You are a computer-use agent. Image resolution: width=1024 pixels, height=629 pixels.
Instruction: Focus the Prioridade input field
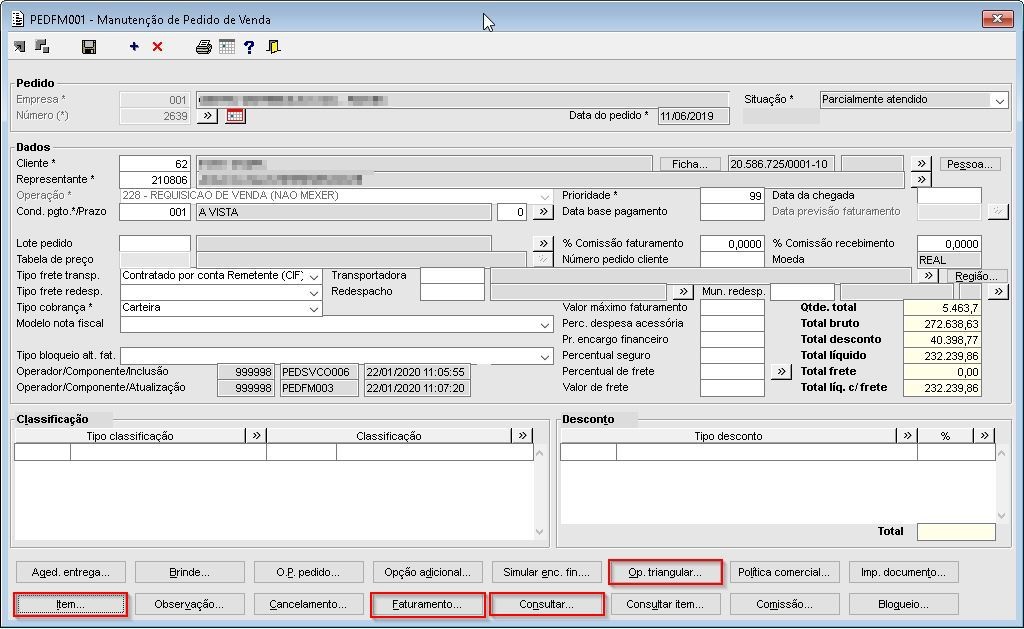(732, 196)
